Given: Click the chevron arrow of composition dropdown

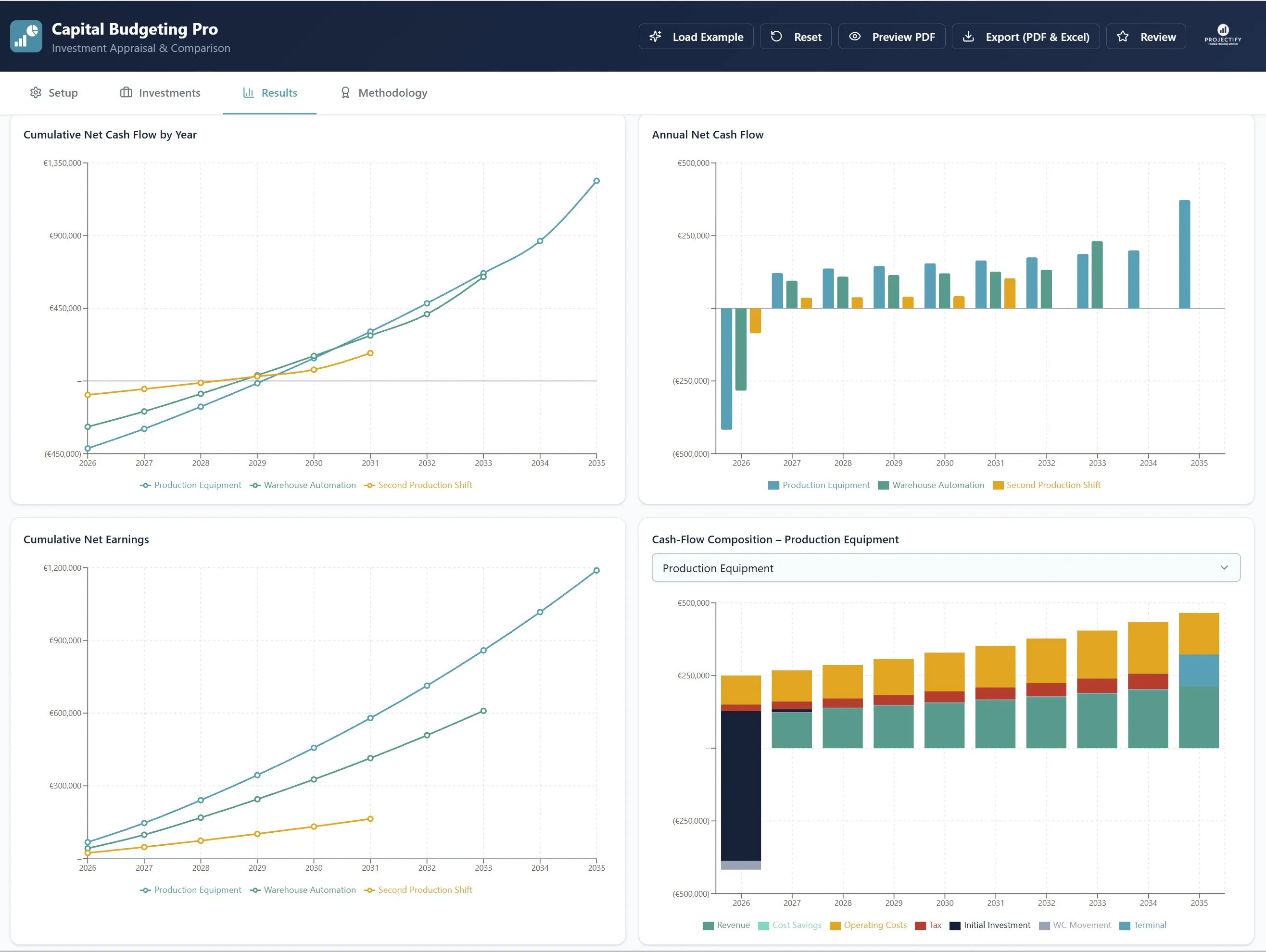Looking at the screenshot, I should pyautogui.click(x=1224, y=567).
